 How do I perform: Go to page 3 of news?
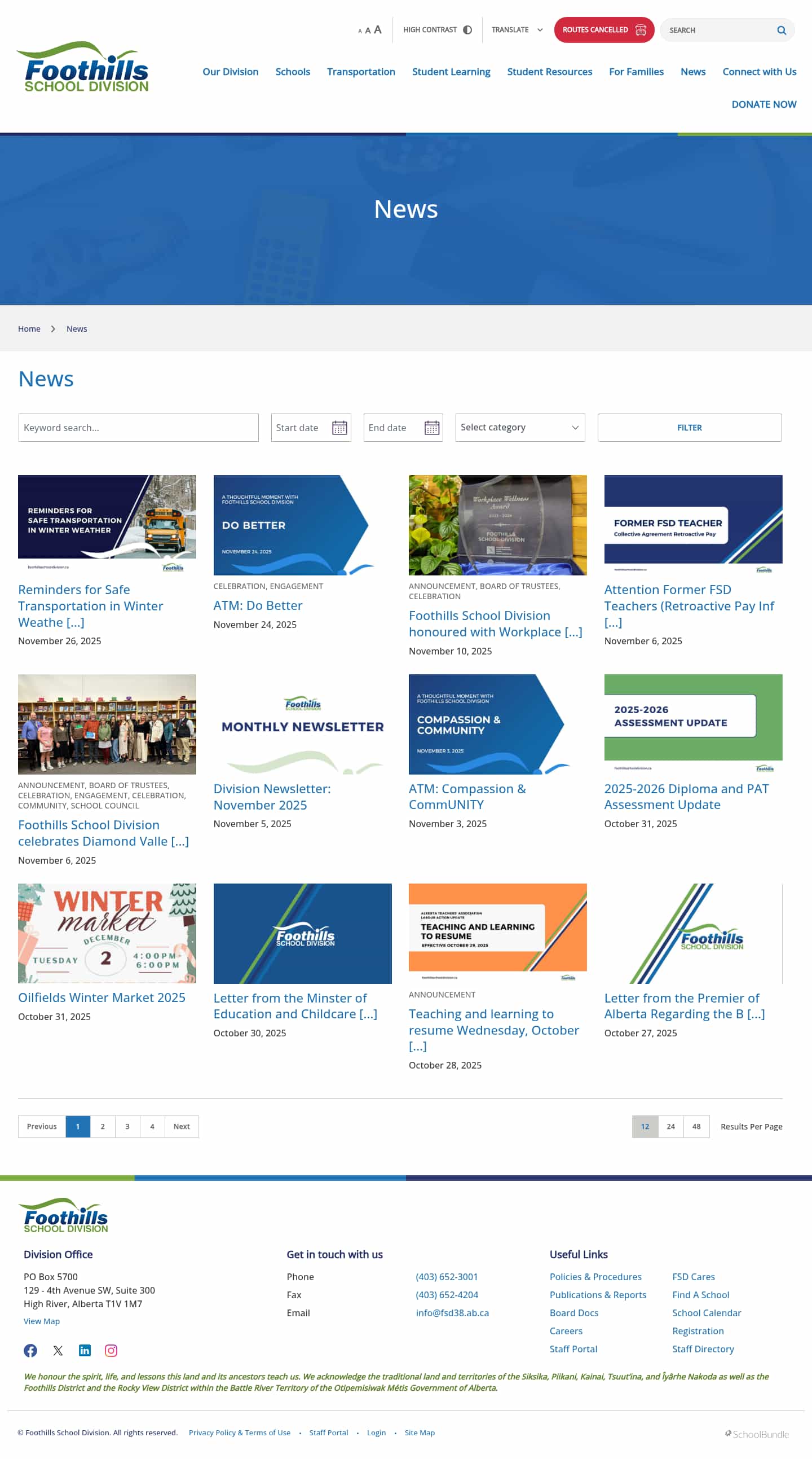click(127, 1127)
